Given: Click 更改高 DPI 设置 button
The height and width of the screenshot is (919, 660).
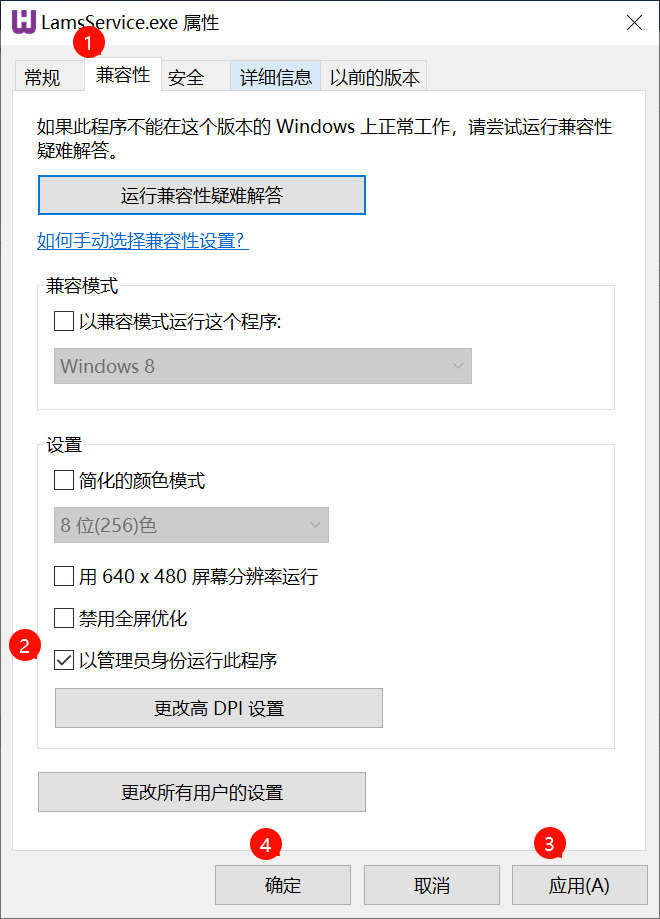Looking at the screenshot, I should coord(218,708).
